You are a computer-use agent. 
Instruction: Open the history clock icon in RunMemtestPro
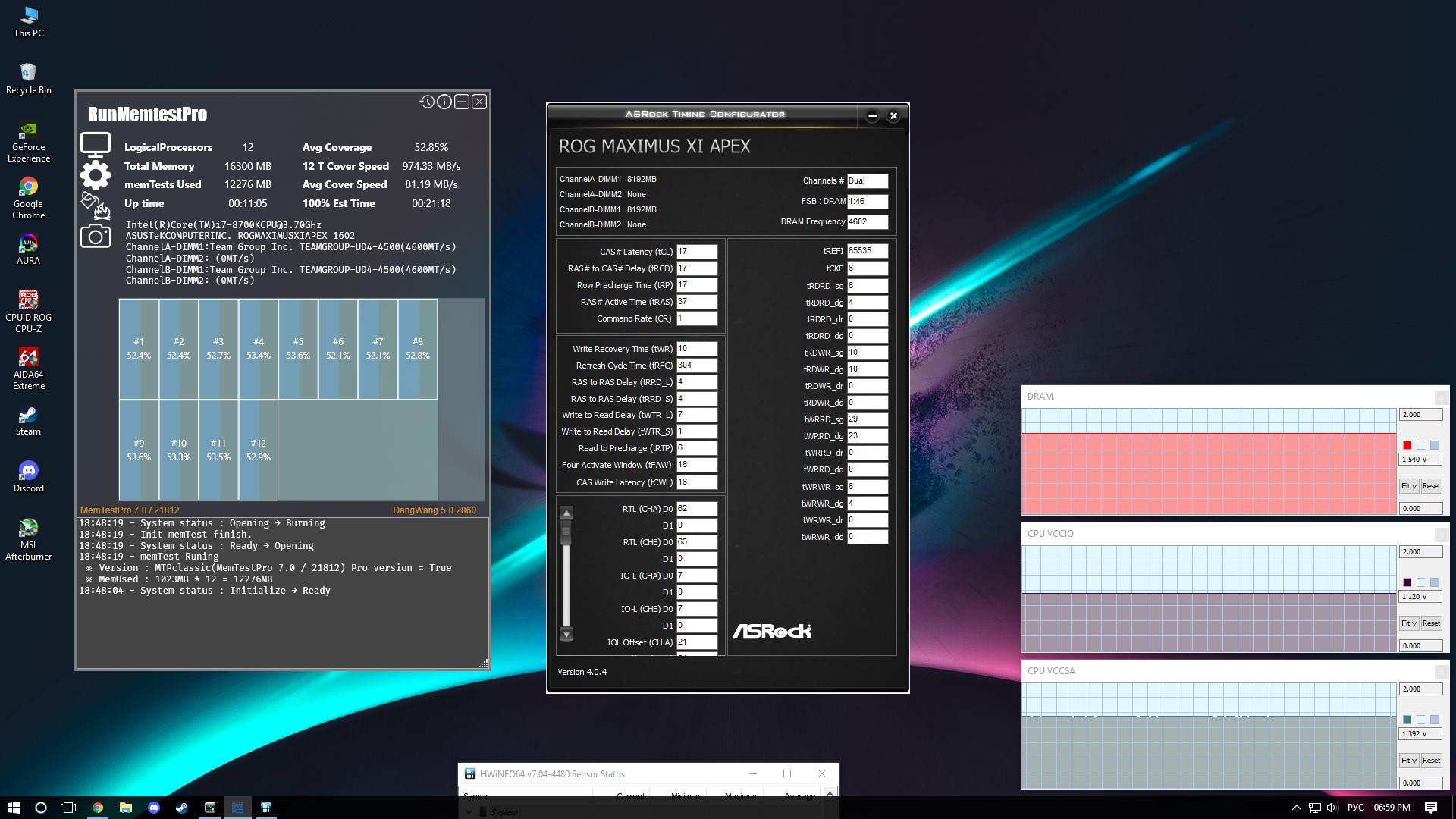tap(427, 102)
